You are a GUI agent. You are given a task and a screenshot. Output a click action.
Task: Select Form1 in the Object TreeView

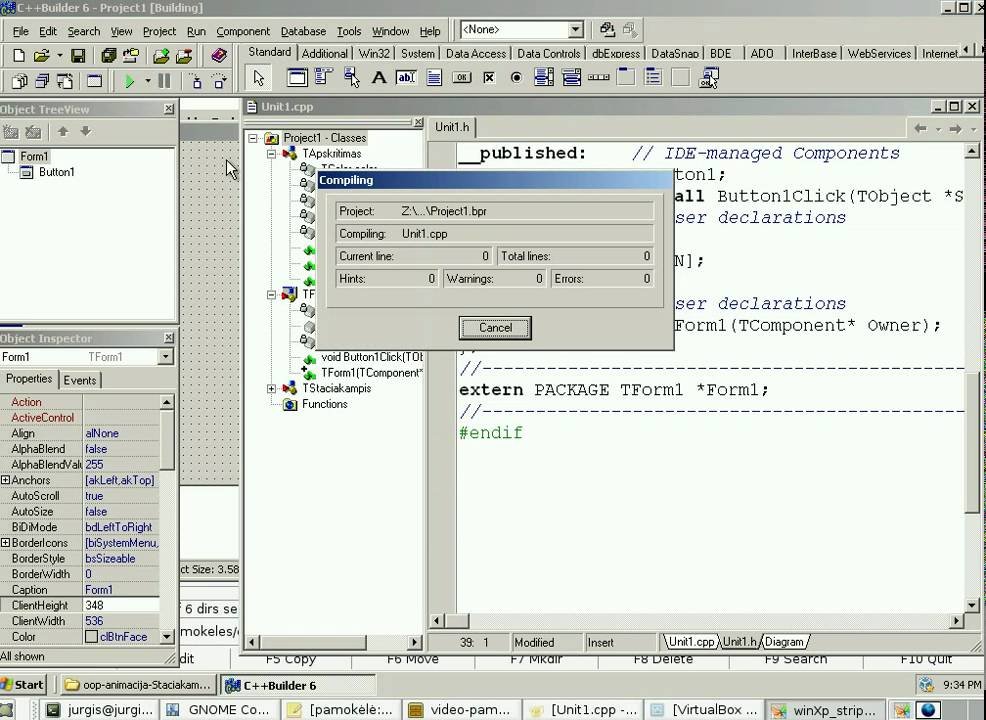pos(34,157)
